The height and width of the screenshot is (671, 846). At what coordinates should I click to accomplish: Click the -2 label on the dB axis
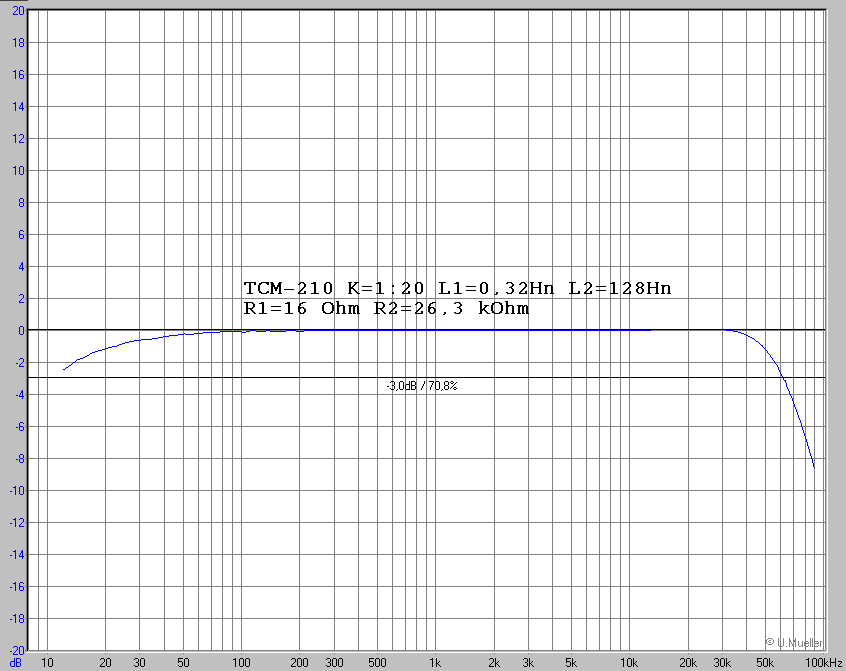click(19, 362)
